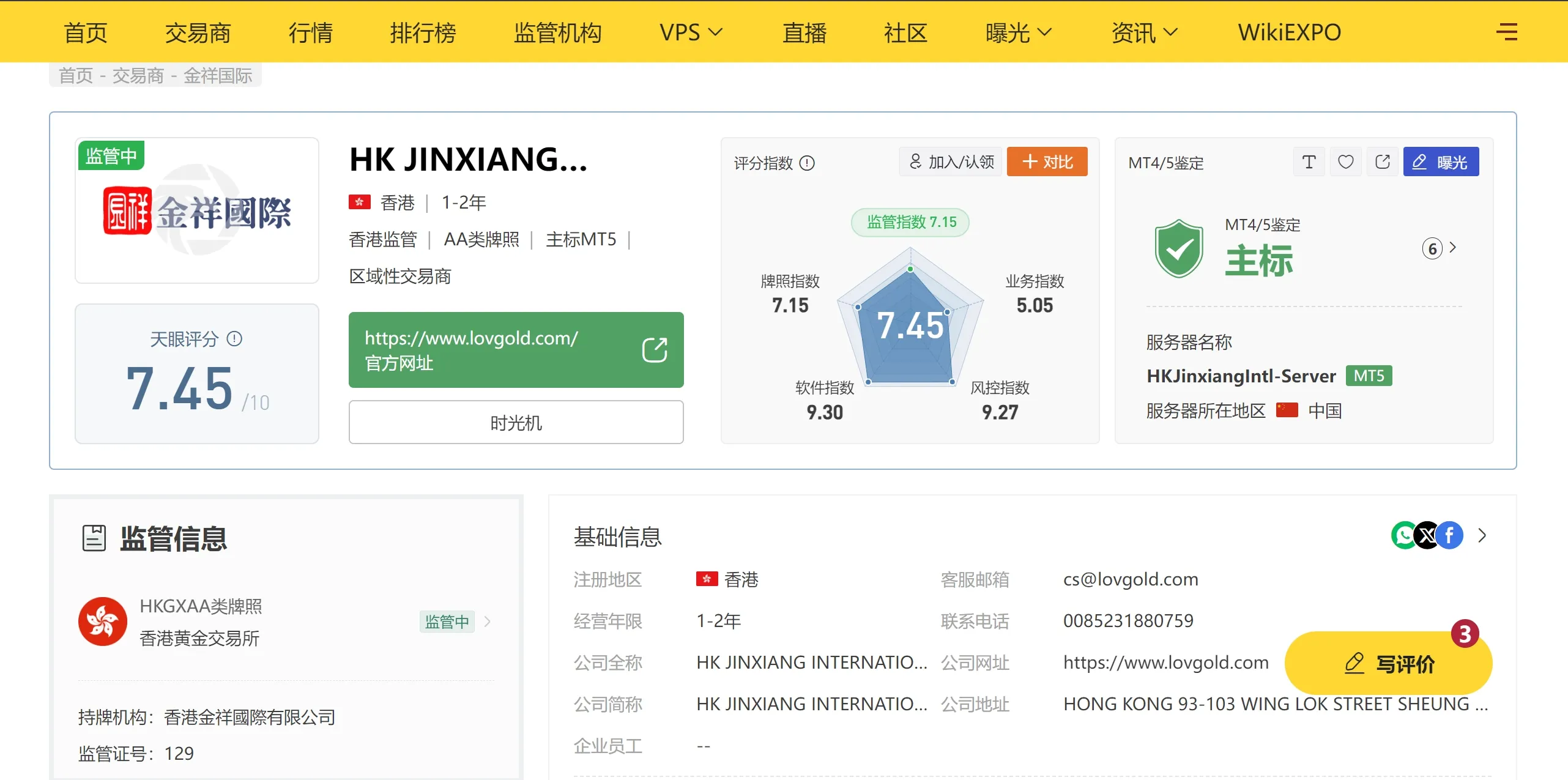The image size is (1568, 780).
Task: Click the 加入/认领 button
Action: (x=951, y=162)
